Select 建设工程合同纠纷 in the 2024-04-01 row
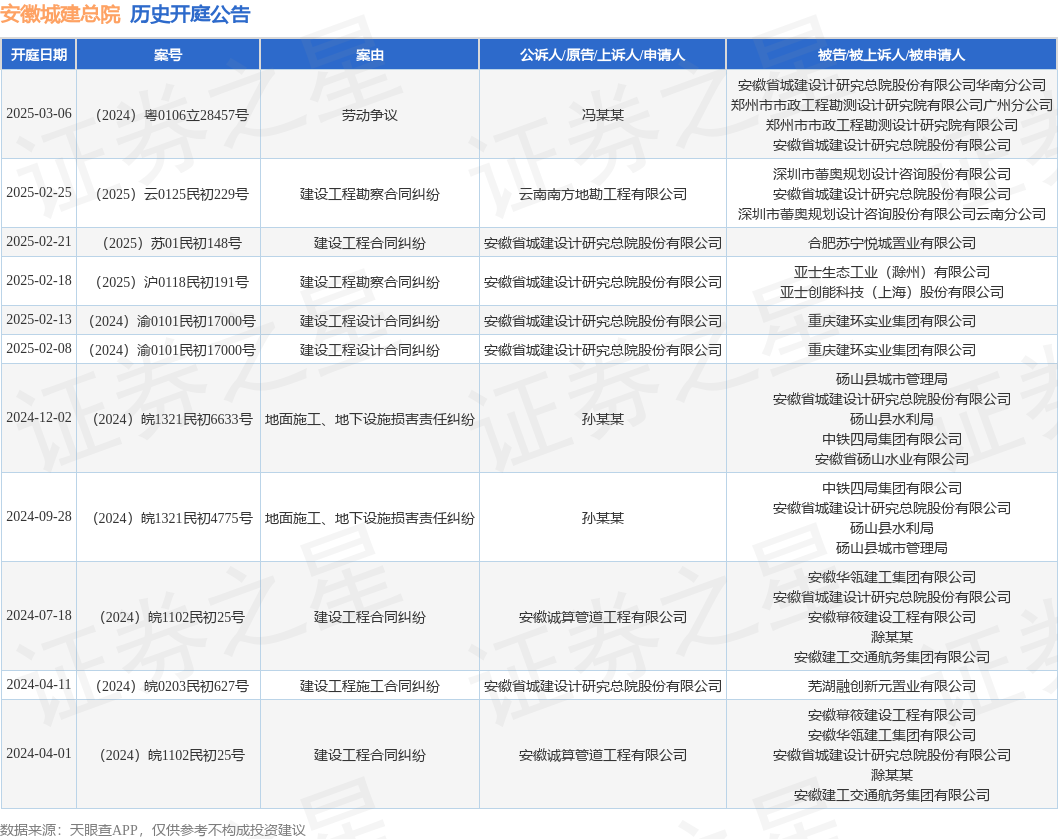The image size is (1058, 839). coord(370,755)
